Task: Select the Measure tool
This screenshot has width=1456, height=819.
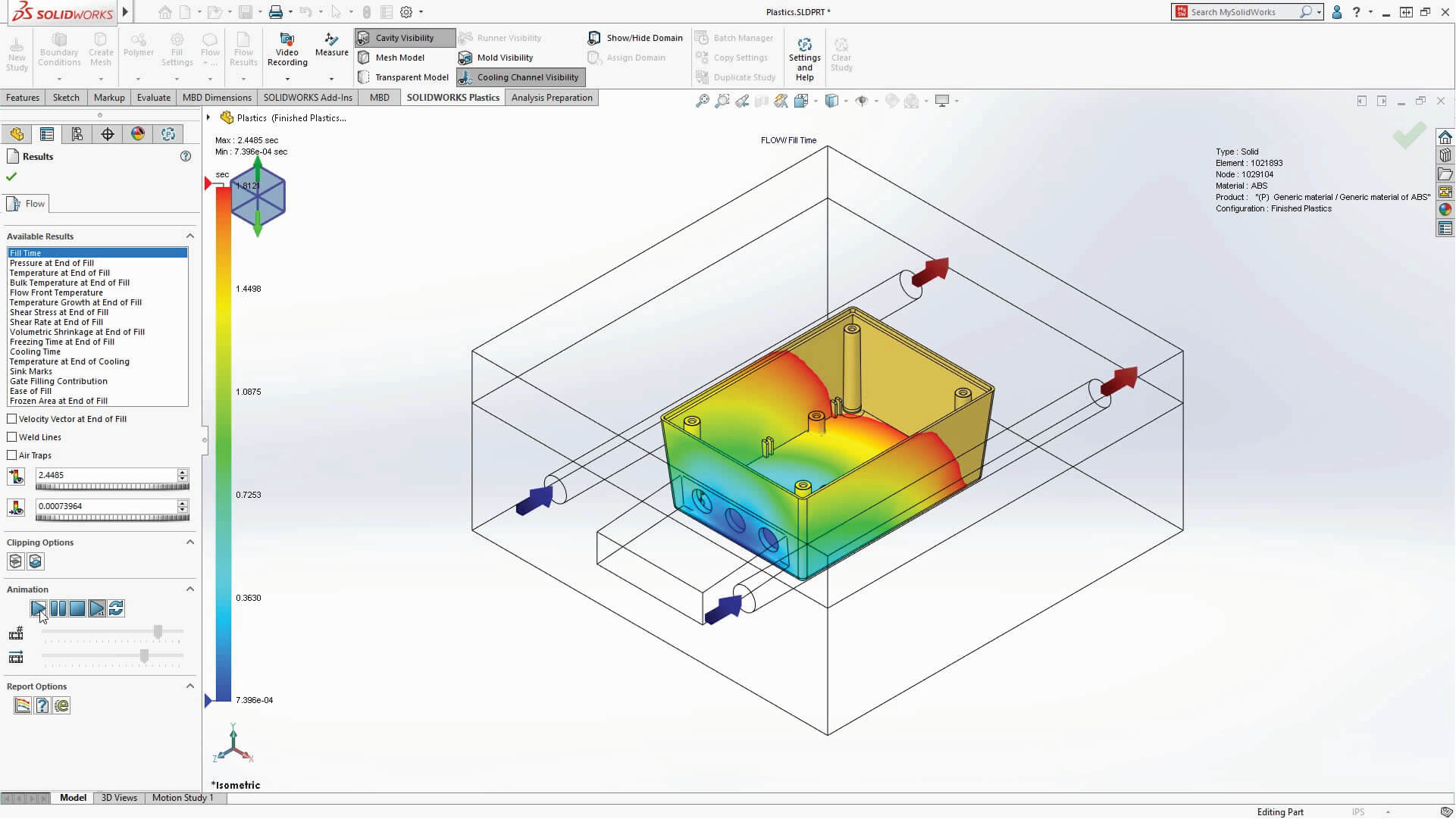Action: click(331, 48)
